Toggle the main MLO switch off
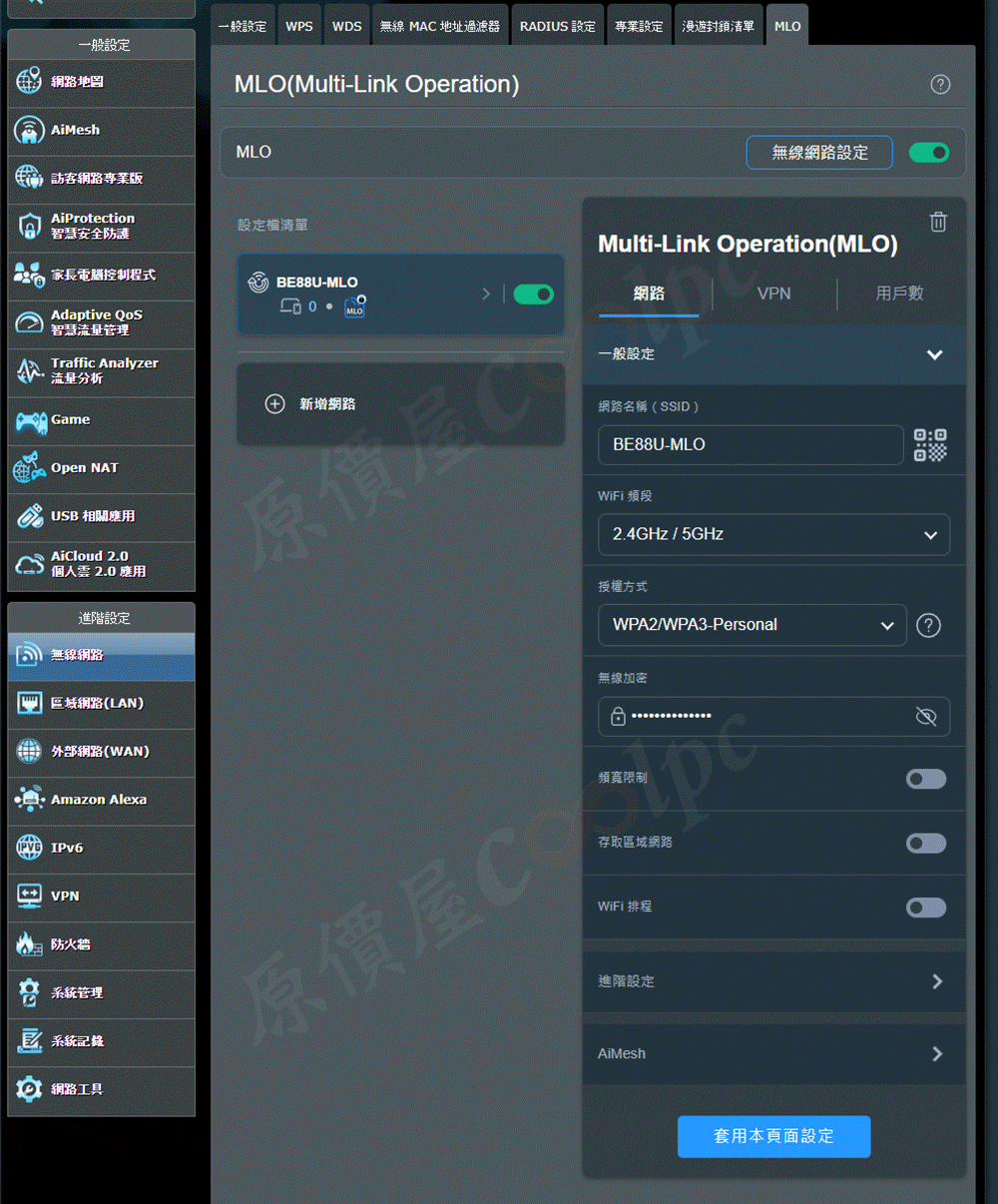Image resolution: width=998 pixels, height=1204 pixels. (x=928, y=153)
